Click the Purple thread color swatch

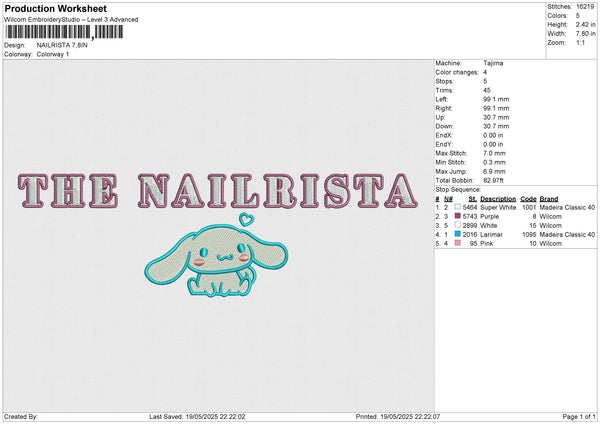point(458,216)
